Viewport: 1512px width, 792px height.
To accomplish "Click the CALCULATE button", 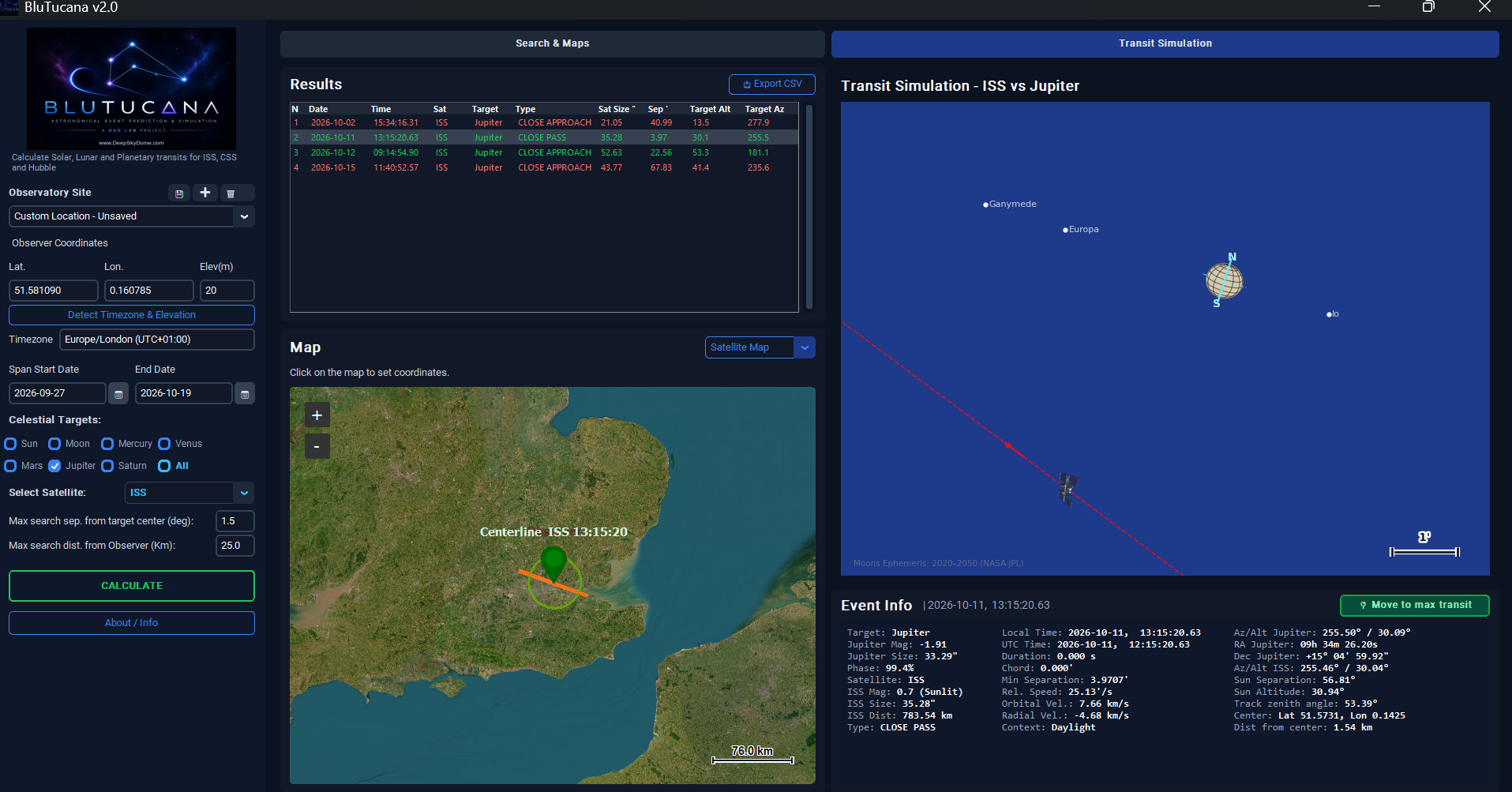I will coord(132,586).
